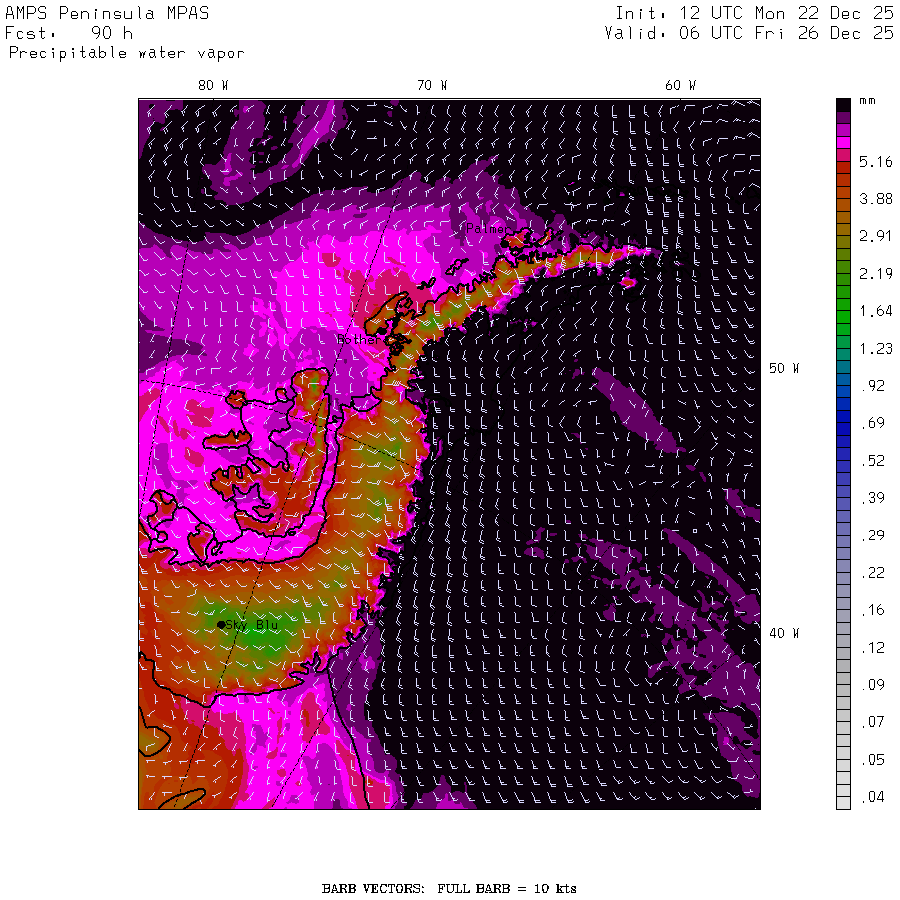Select the 60 W longitude label
900x900 pixels.
pos(680,86)
